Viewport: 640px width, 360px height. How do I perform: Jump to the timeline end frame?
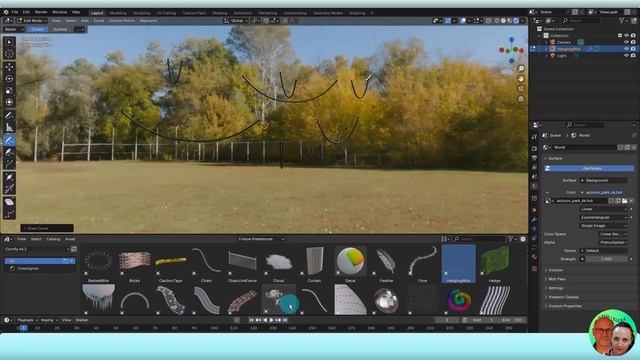(x=285, y=320)
